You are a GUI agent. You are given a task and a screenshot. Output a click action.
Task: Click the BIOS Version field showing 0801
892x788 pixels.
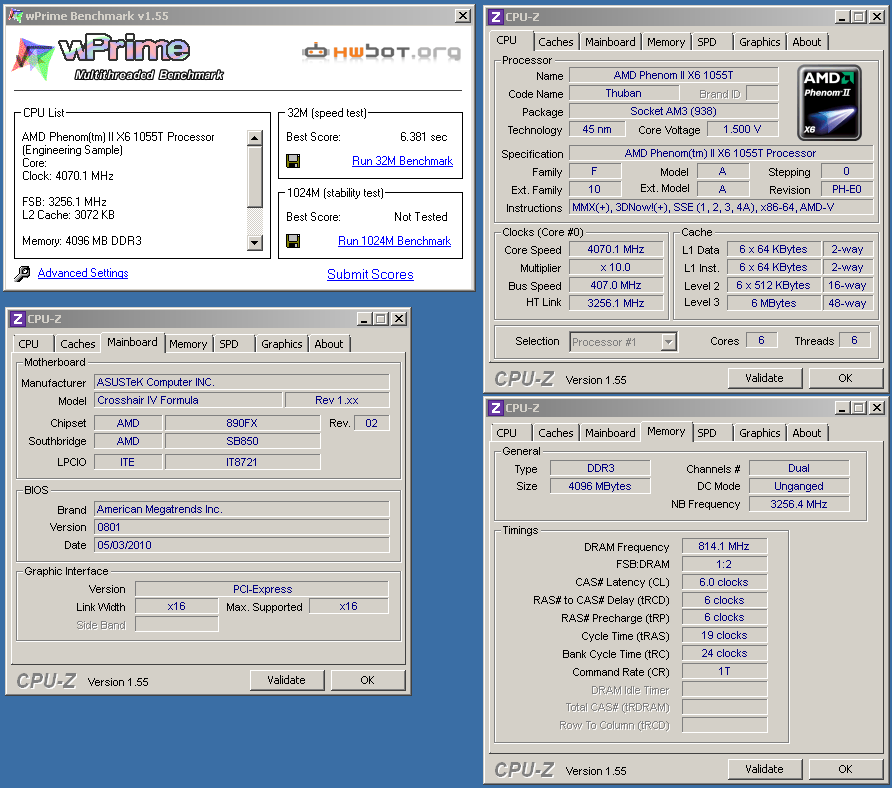pyautogui.click(x=242, y=527)
